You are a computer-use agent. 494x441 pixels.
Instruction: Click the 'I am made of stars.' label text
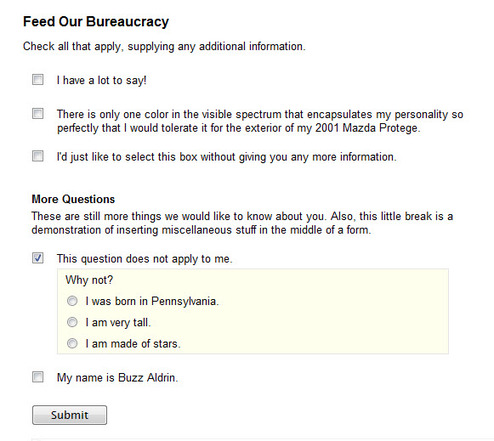click(x=133, y=344)
